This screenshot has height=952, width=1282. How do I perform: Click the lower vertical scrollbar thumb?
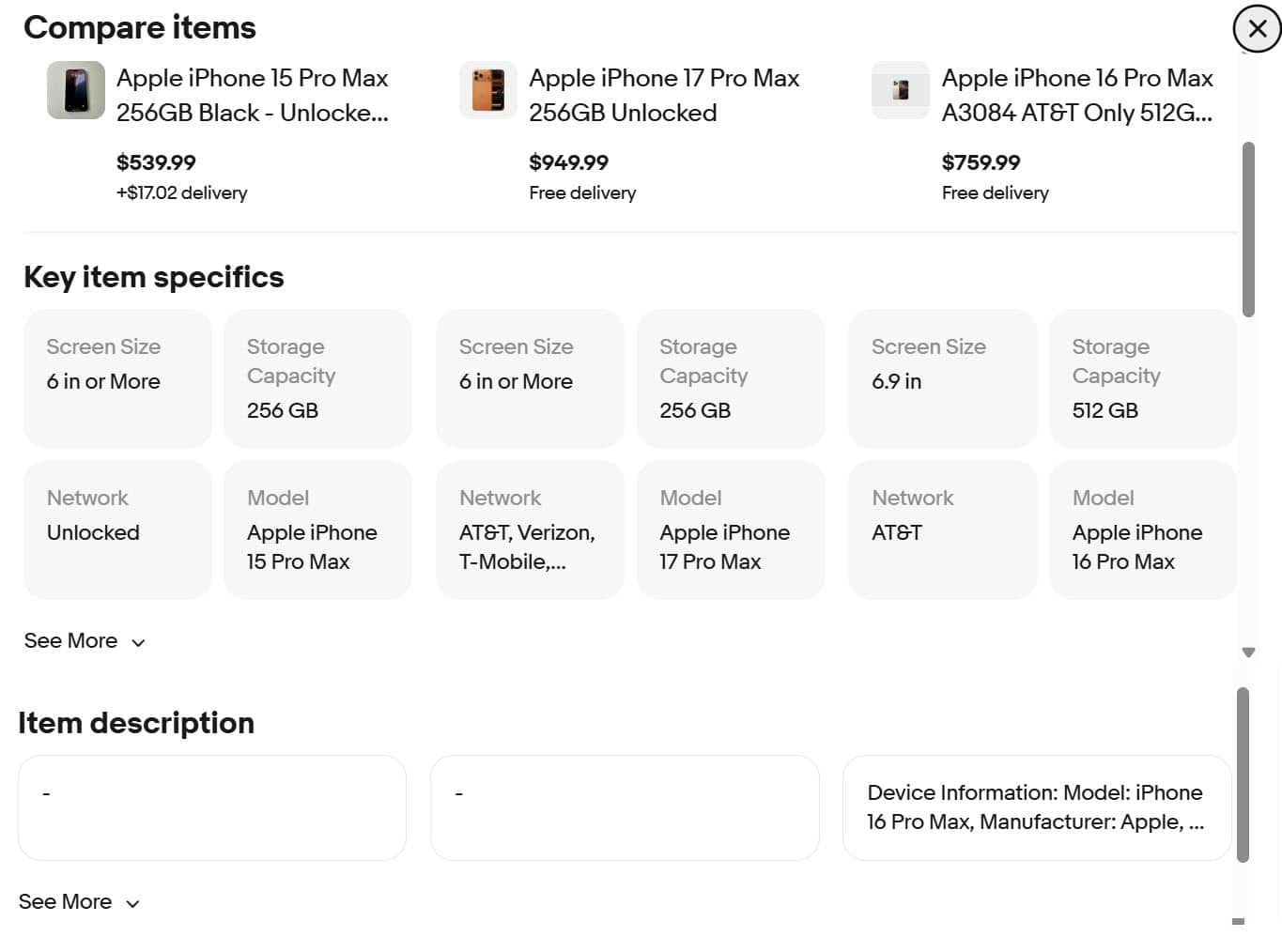point(1243,775)
